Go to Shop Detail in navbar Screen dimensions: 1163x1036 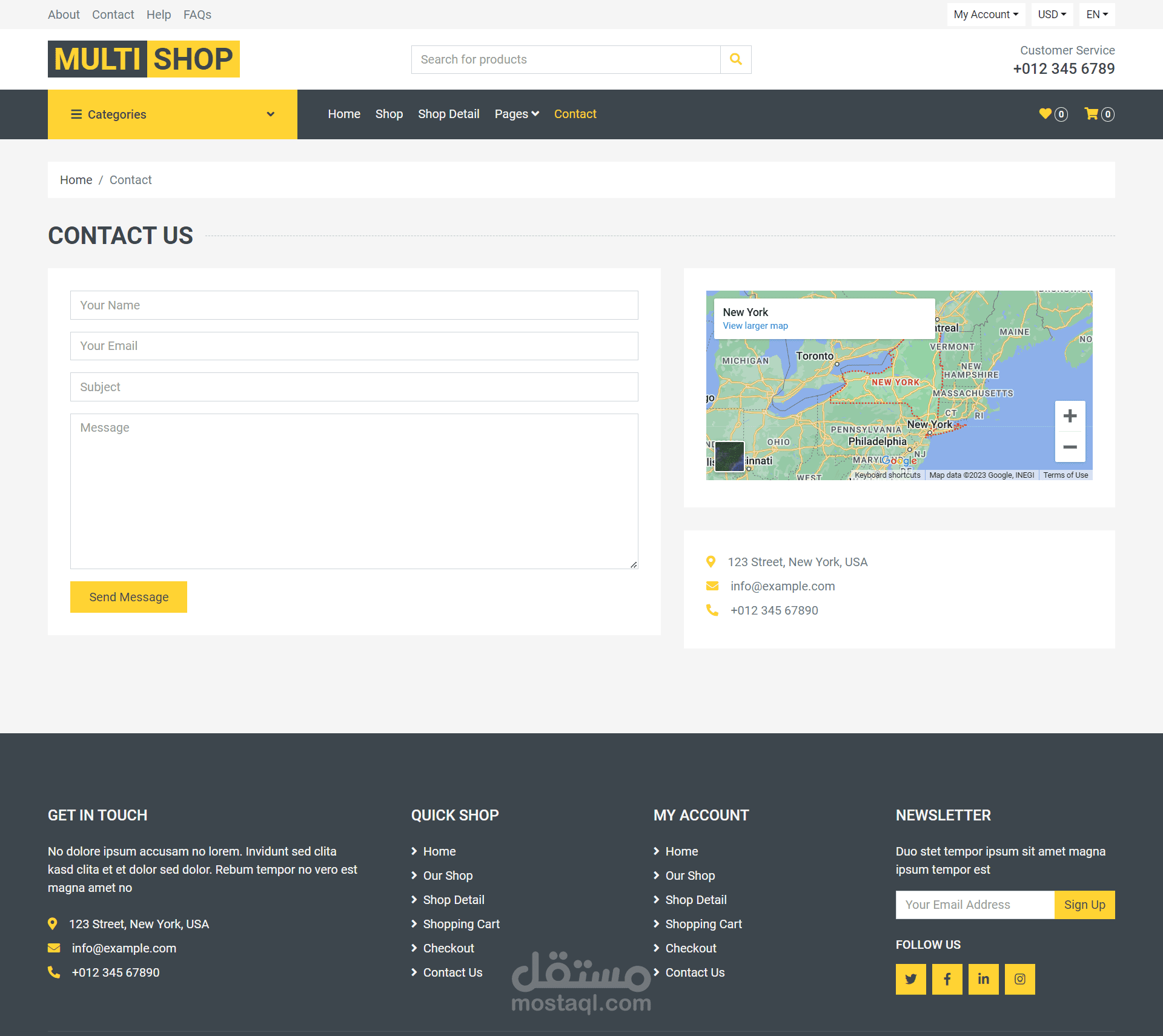click(x=448, y=114)
